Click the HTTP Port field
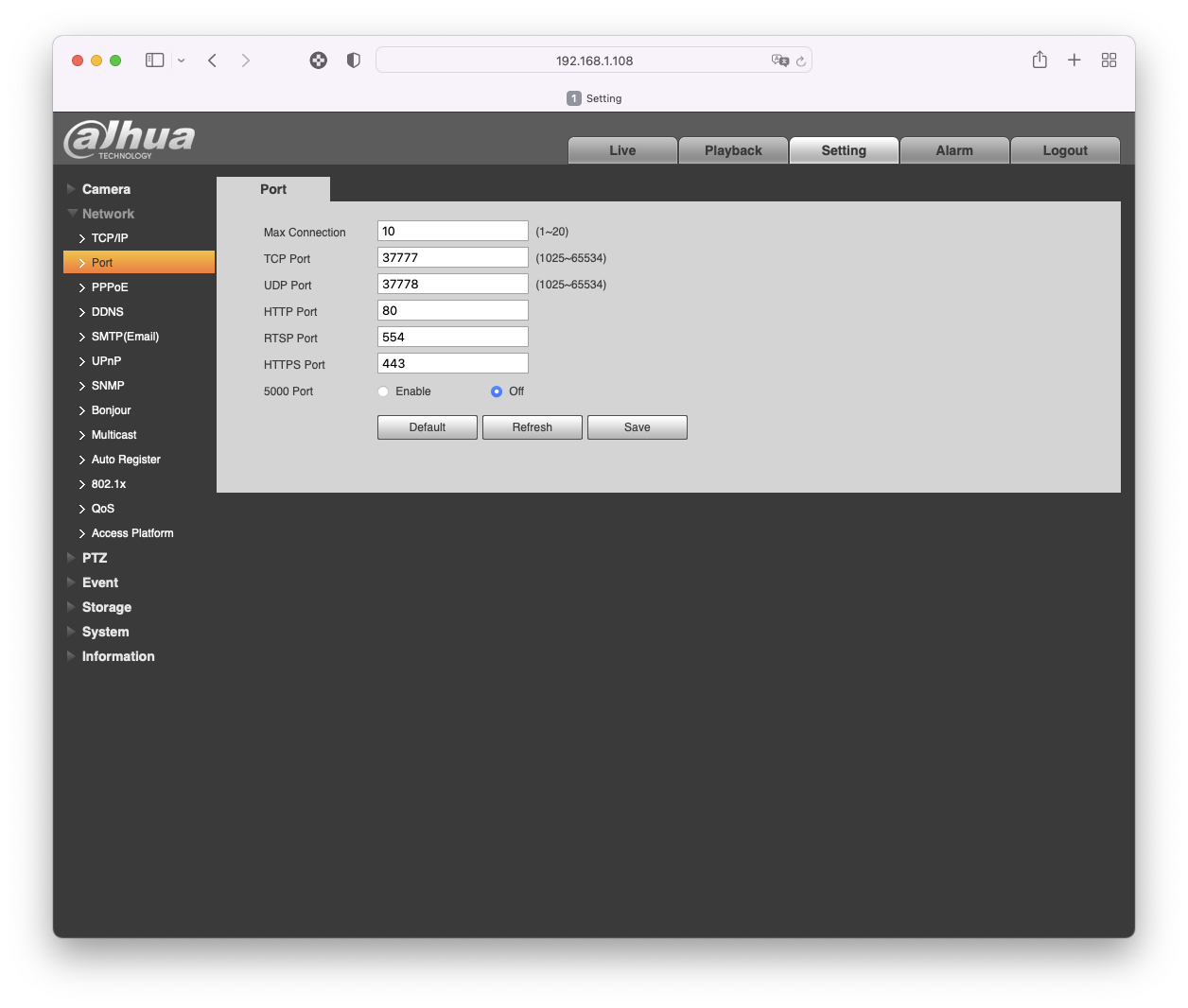The image size is (1188, 1008). 453,310
